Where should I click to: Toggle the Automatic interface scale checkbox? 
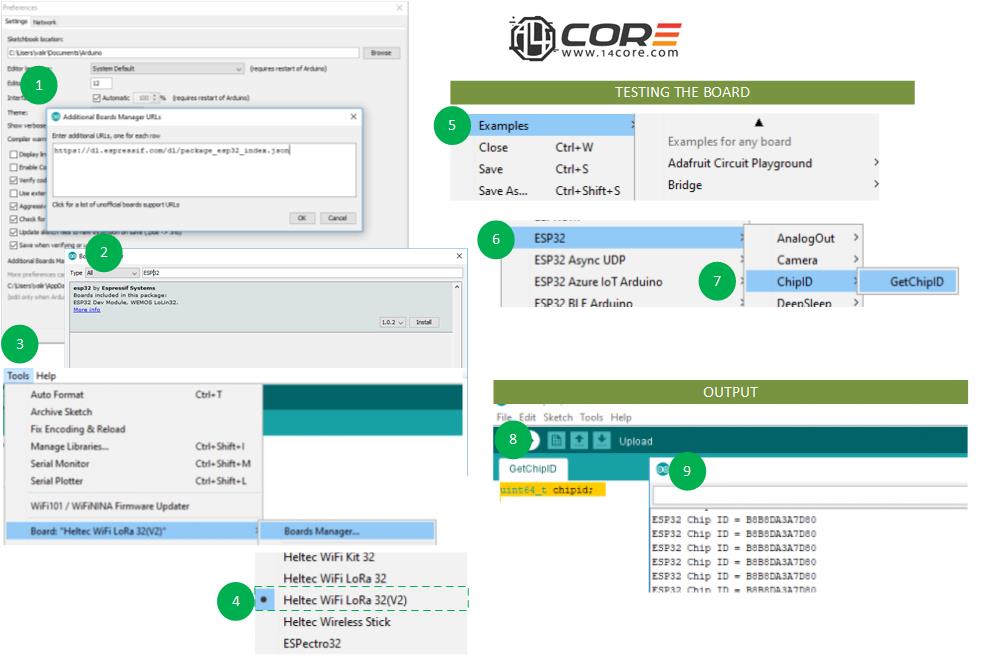click(x=96, y=98)
